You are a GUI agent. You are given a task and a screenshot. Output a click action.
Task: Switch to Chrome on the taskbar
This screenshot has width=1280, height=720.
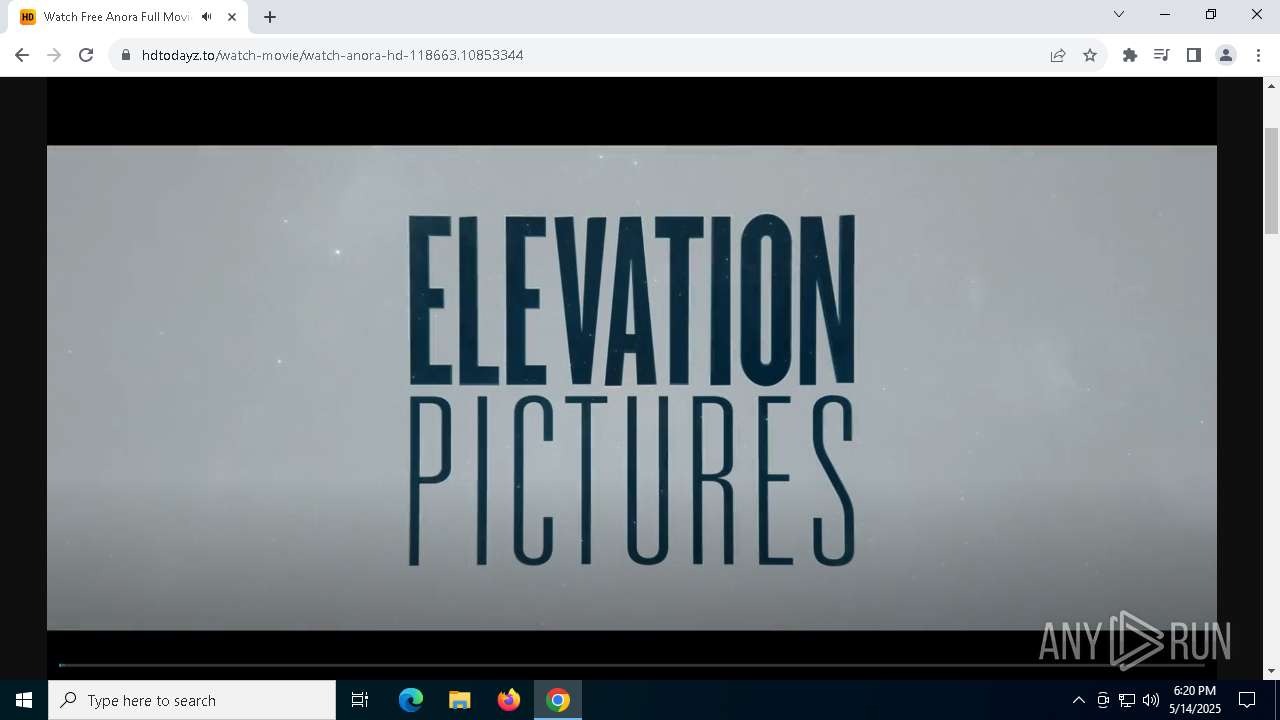coord(558,700)
